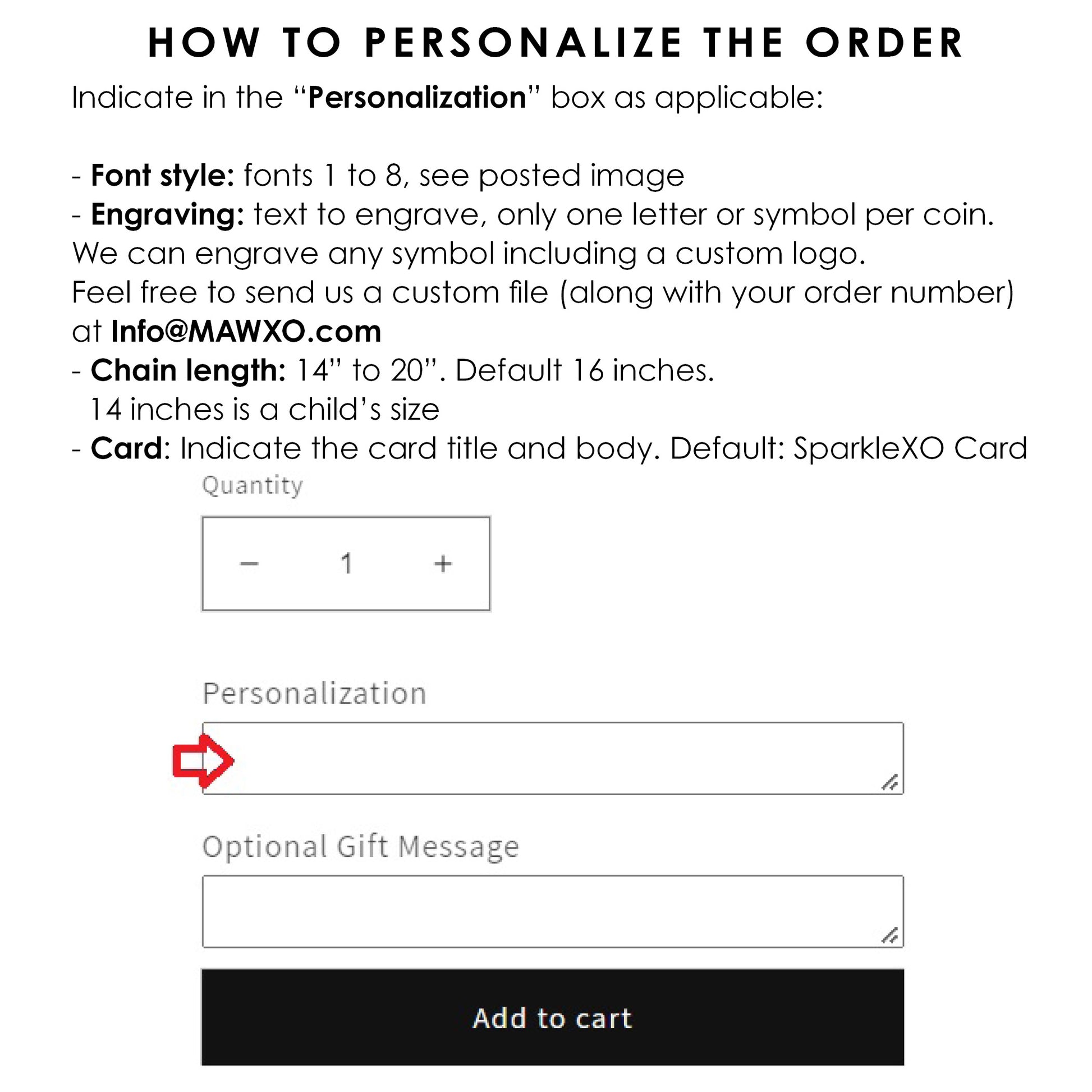The width and height of the screenshot is (1092, 1092).
Task: Decrease quantity with the minus button
Action: (249, 563)
